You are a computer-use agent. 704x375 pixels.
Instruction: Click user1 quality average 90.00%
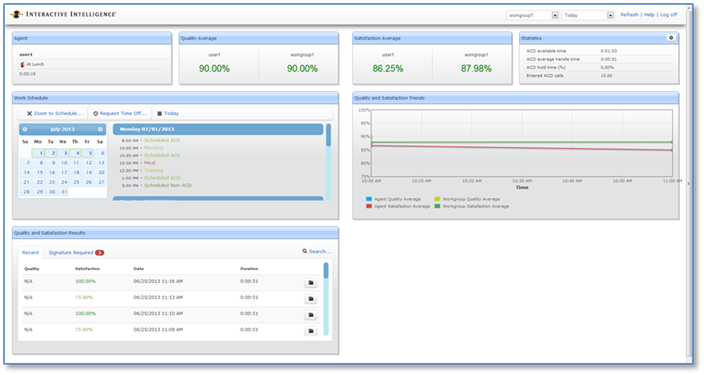point(214,68)
